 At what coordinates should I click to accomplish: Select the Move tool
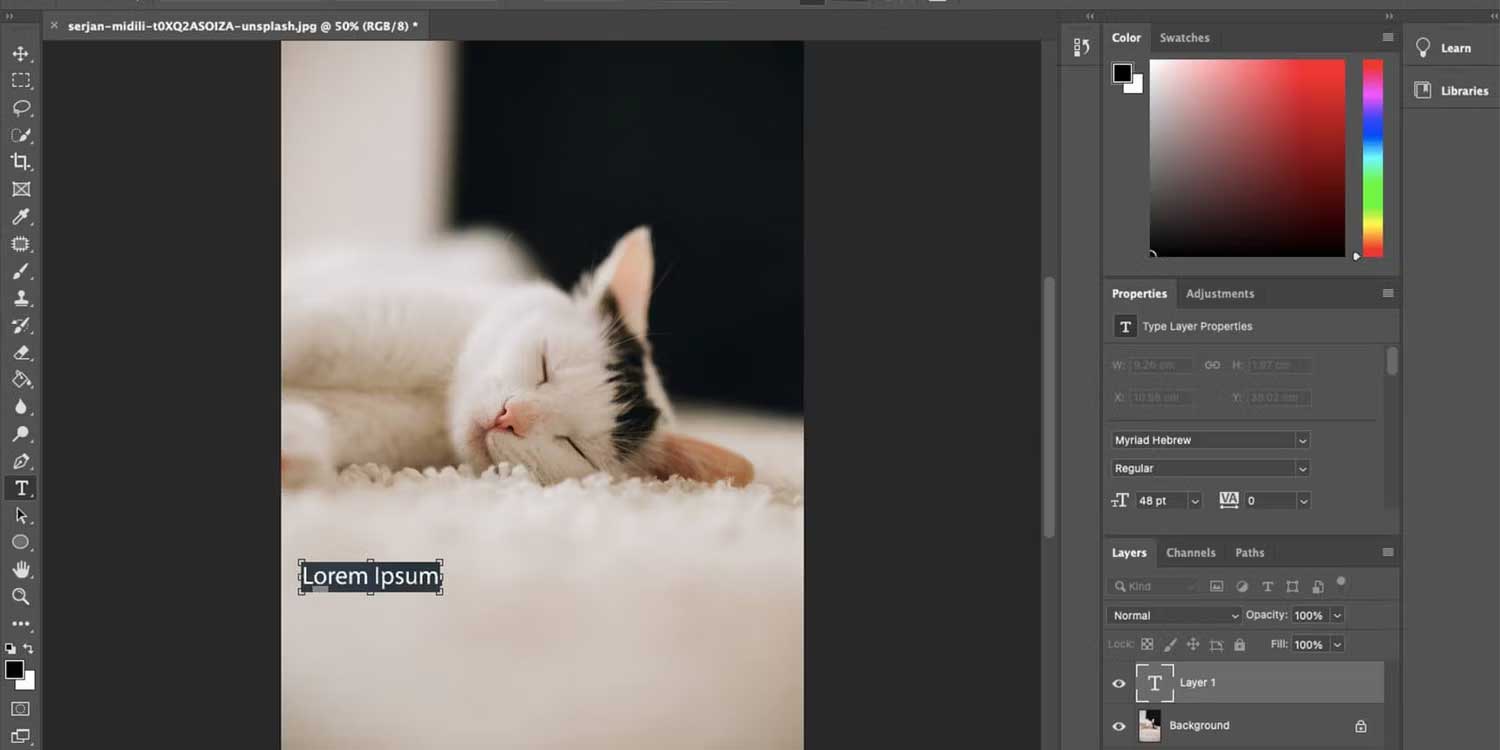(x=21, y=54)
